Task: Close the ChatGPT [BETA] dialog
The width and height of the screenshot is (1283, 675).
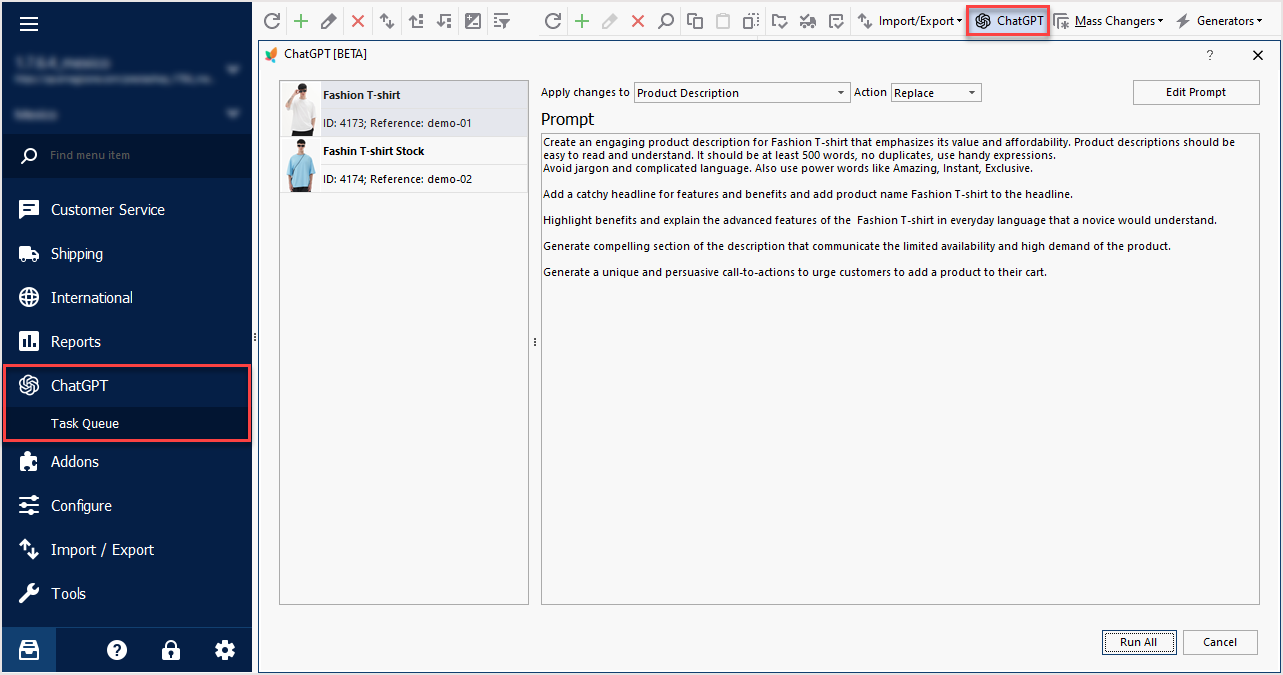Action: (1258, 55)
